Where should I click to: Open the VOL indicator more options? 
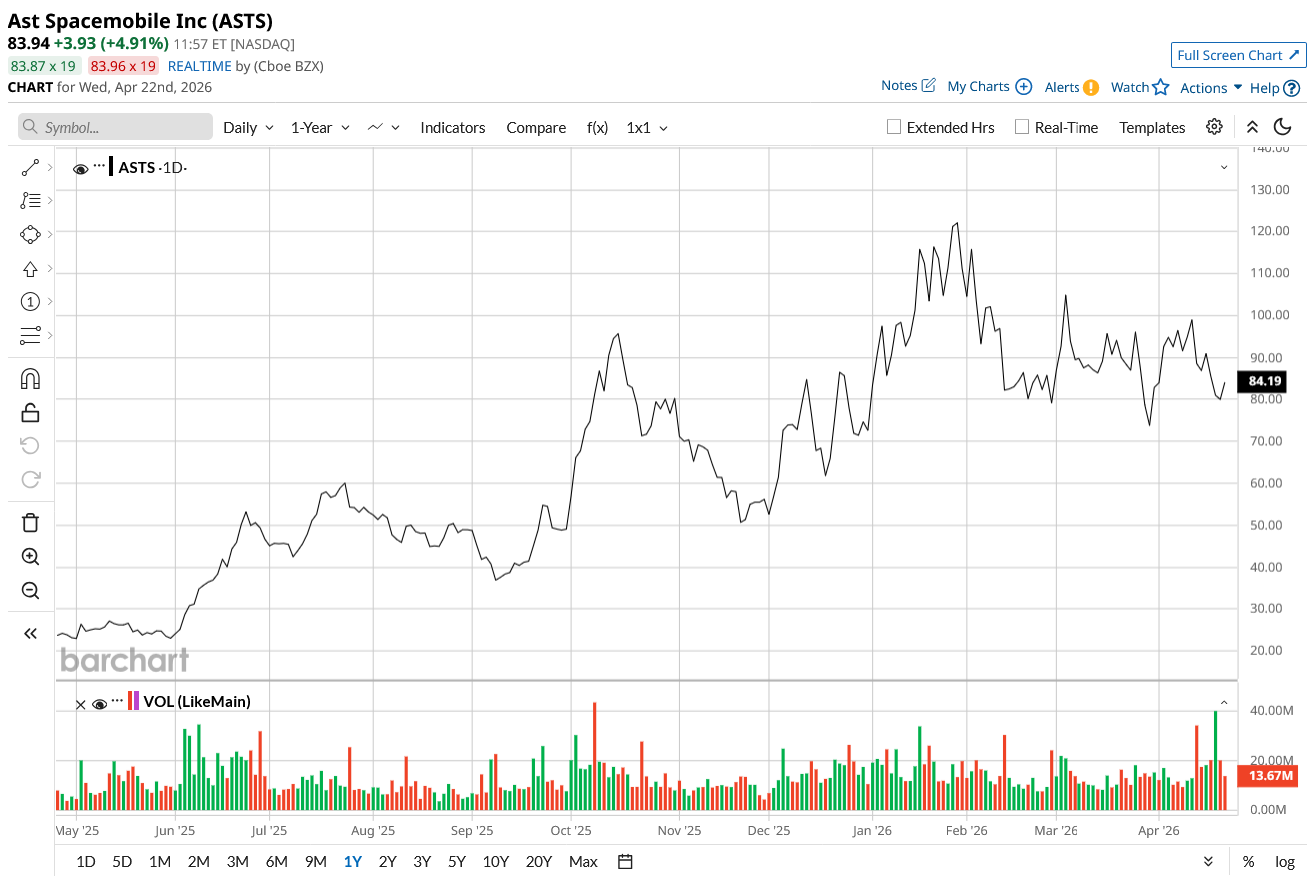(117, 700)
